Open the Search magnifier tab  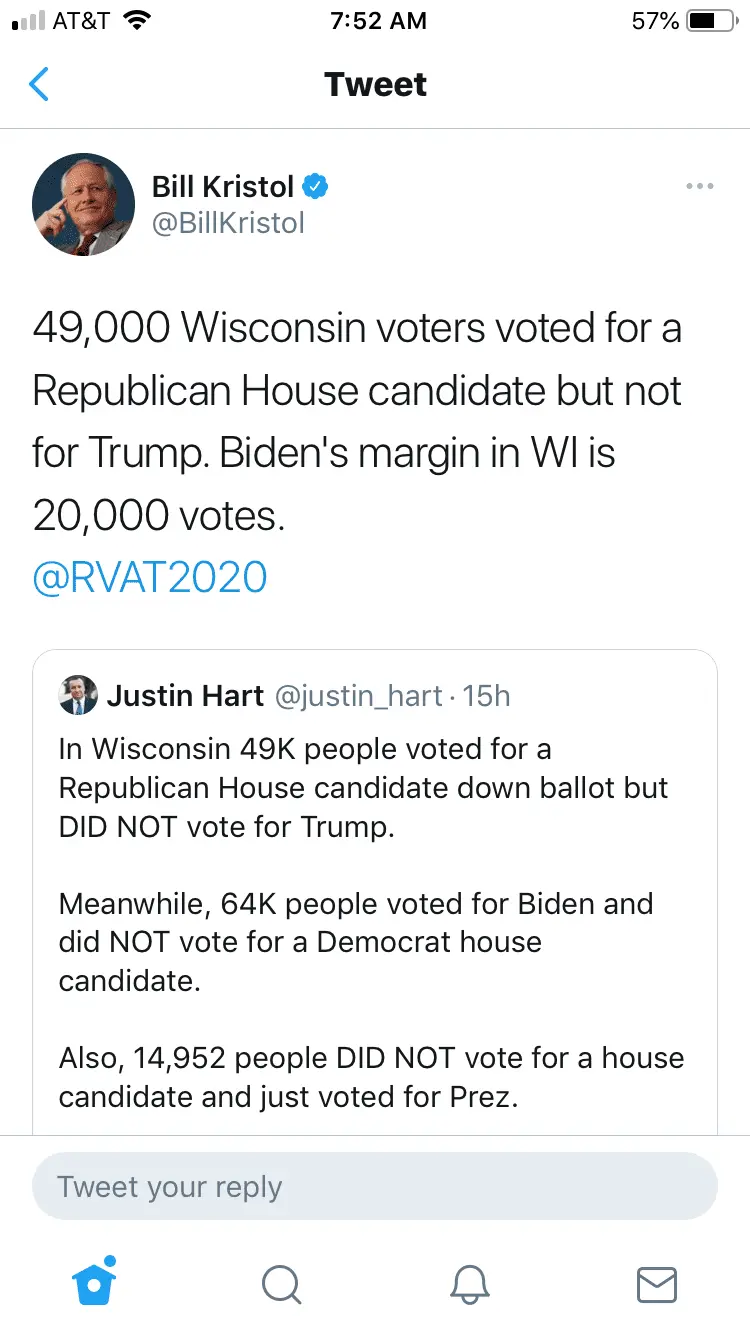(x=281, y=1284)
